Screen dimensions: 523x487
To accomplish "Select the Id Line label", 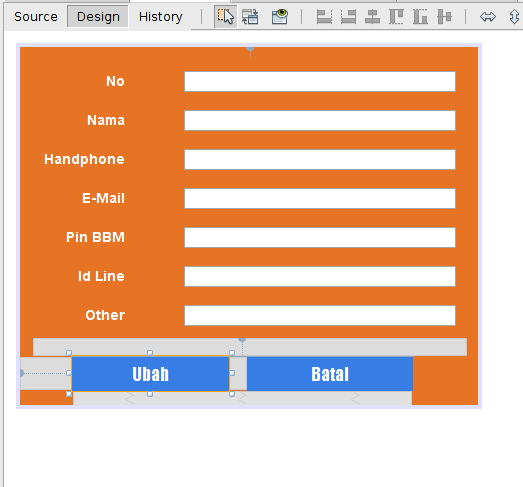I will [x=101, y=277].
